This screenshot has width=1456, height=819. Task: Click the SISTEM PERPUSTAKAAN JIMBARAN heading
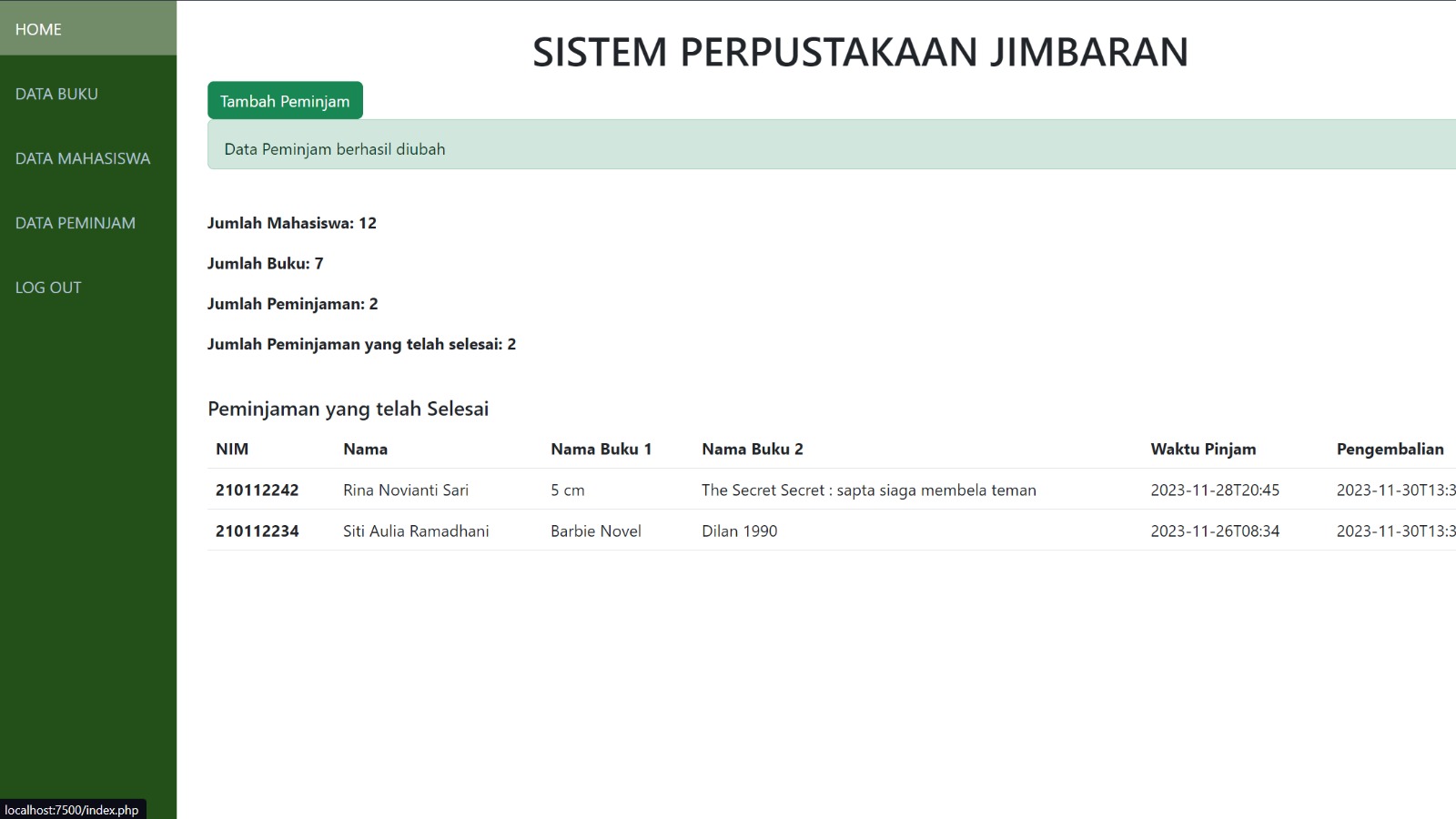860,52
